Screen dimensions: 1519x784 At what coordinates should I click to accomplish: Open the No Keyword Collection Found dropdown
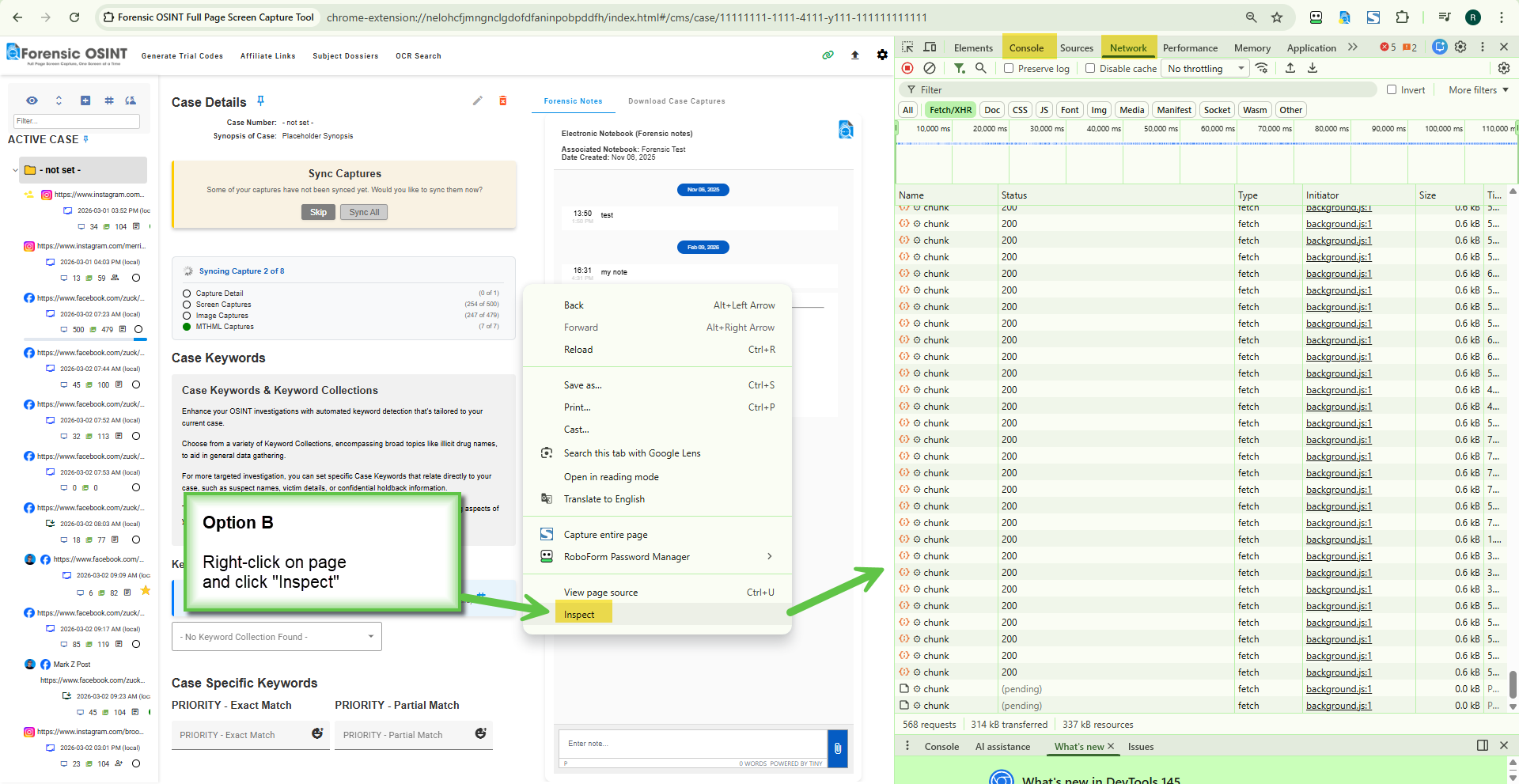click(x=276, y=637)
